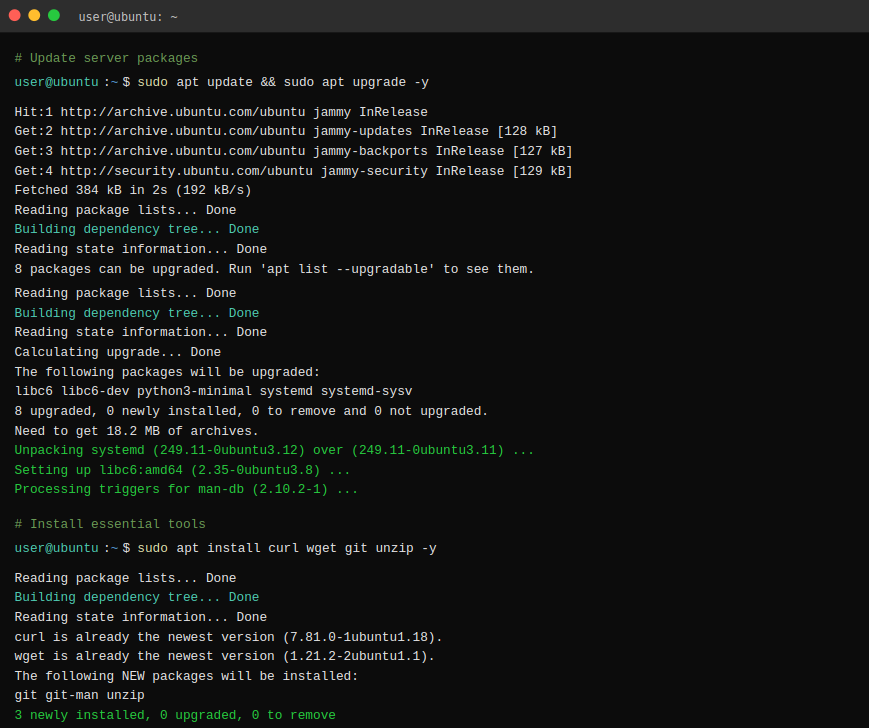Click the '8 upgraded, 0 newly installed' line
This screenshot has height=728, width=869.
coord(251,411)
